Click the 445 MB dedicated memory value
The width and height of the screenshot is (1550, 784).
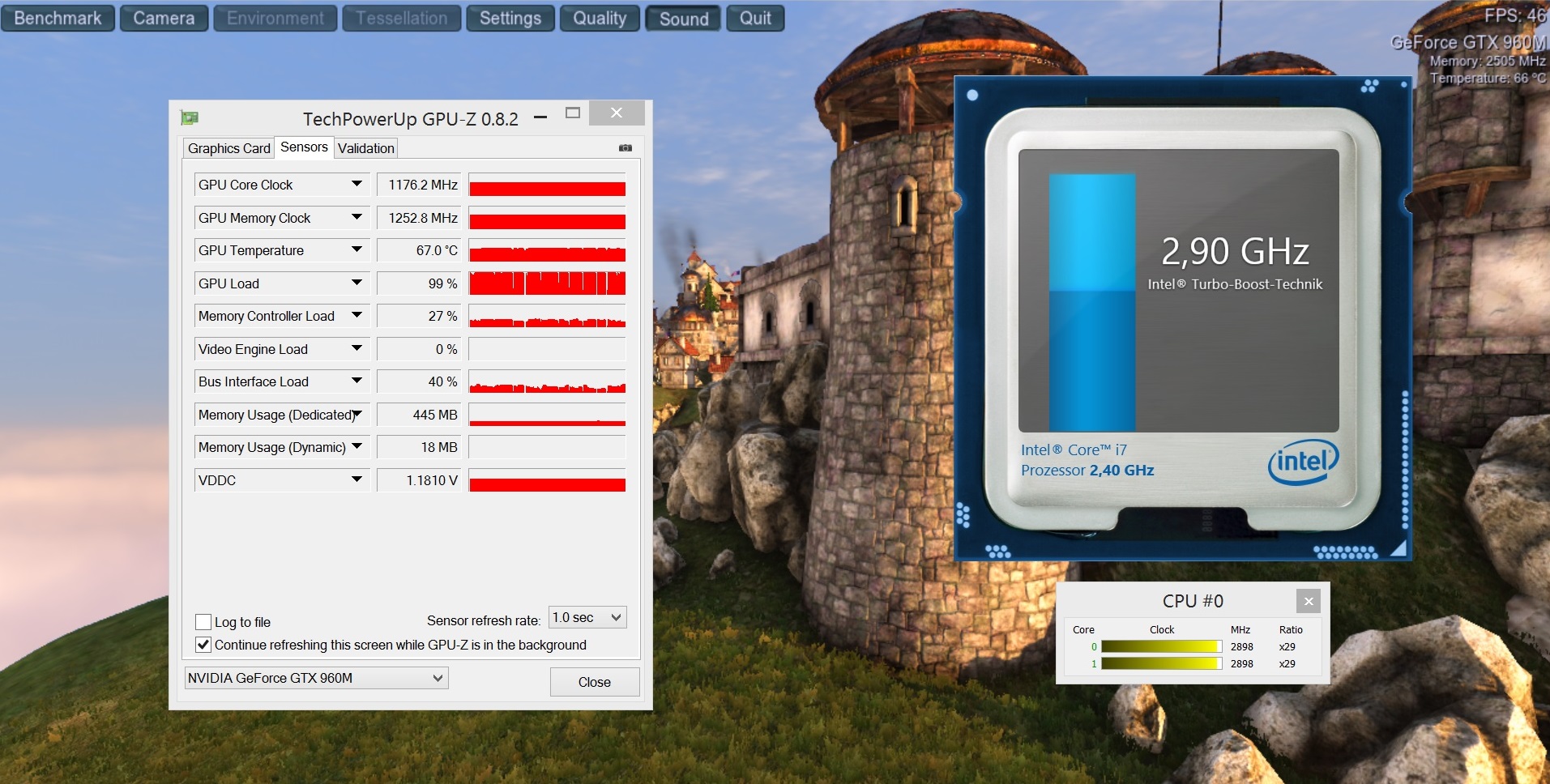419,415
